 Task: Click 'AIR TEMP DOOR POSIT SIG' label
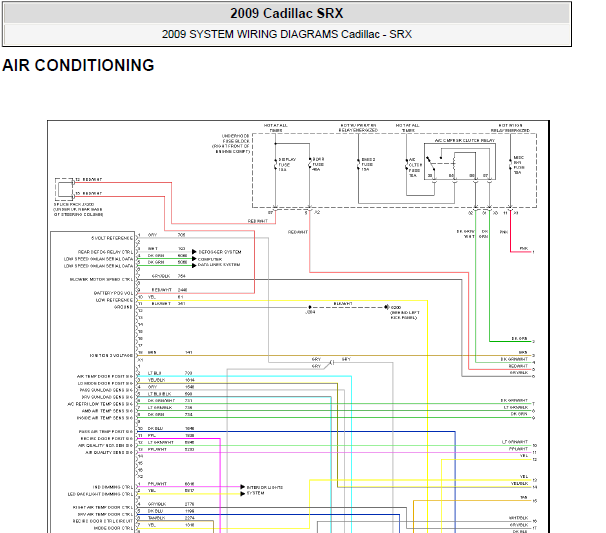tap(105, 376)
